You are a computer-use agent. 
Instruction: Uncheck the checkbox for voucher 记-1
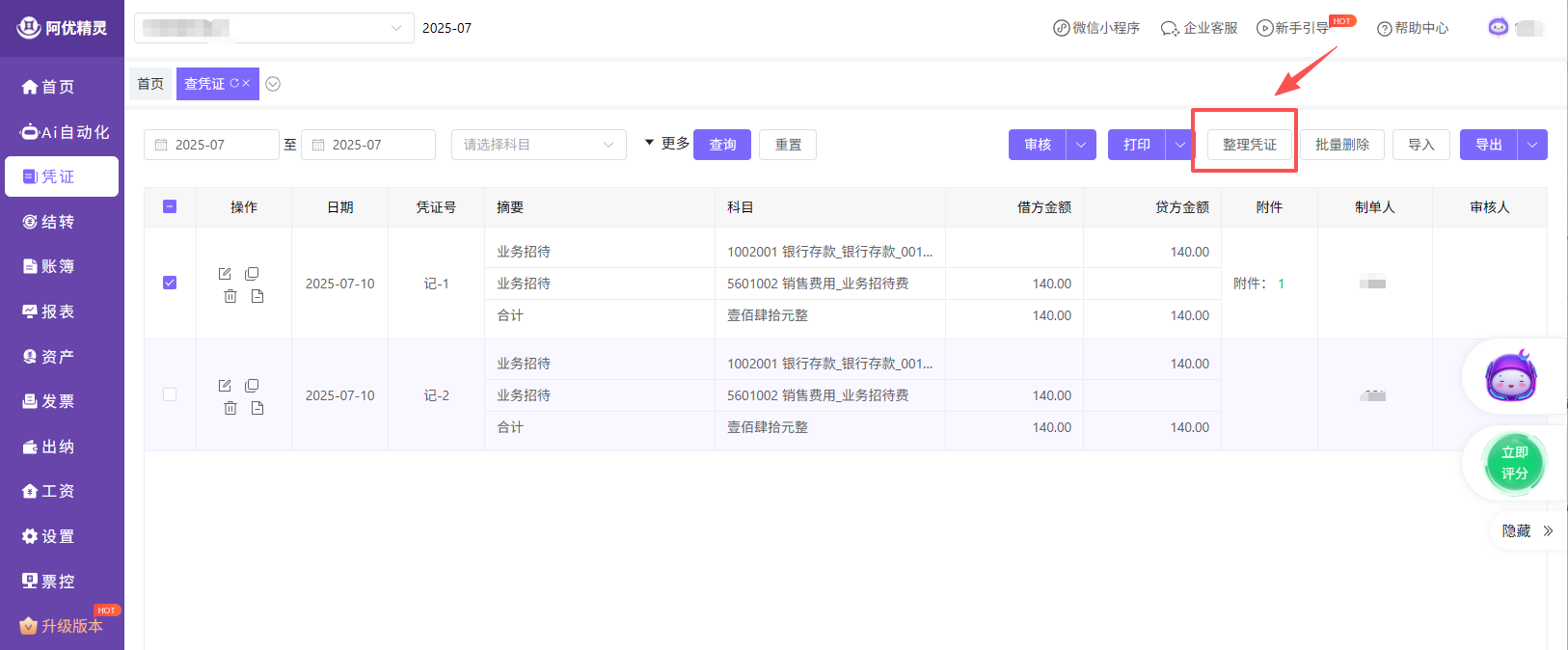click(170, 283)
